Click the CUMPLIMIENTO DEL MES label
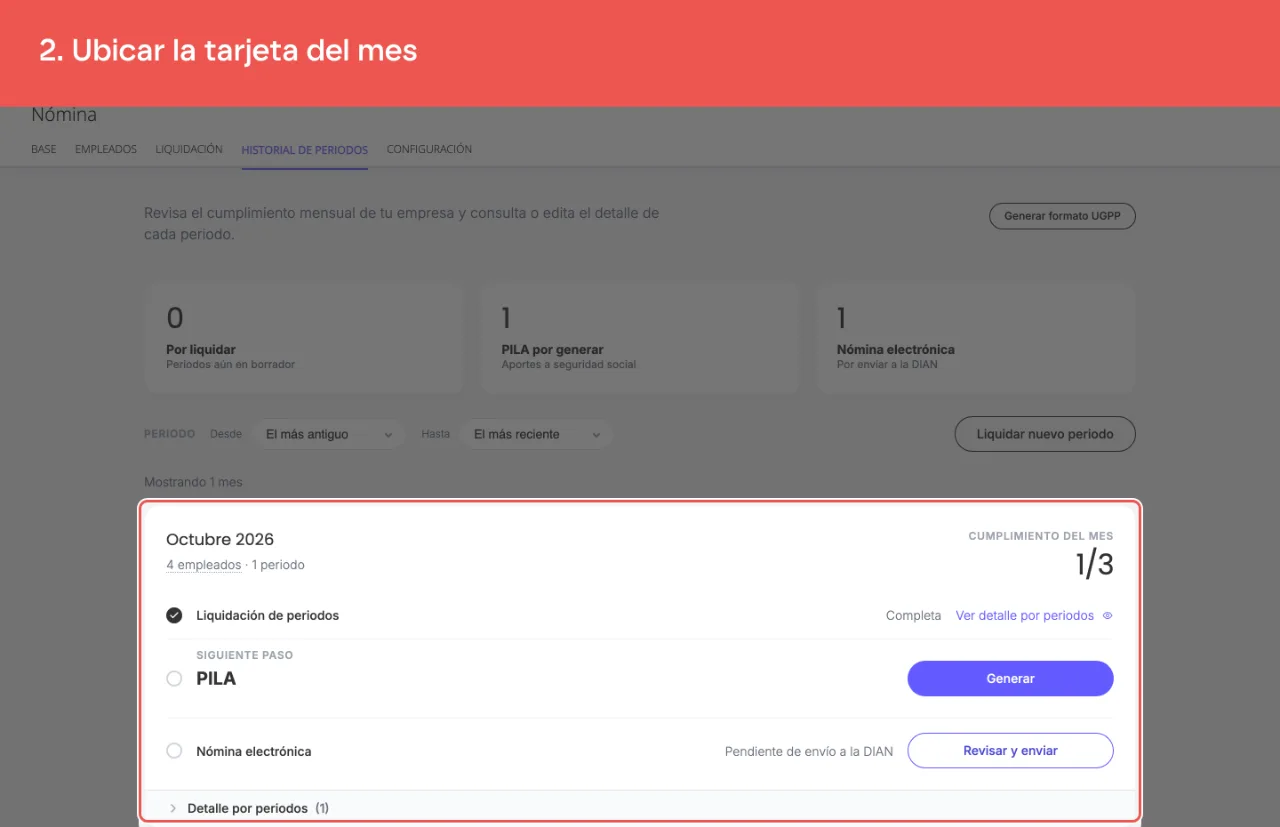Screen dimensions: 1280x827 1041,537
